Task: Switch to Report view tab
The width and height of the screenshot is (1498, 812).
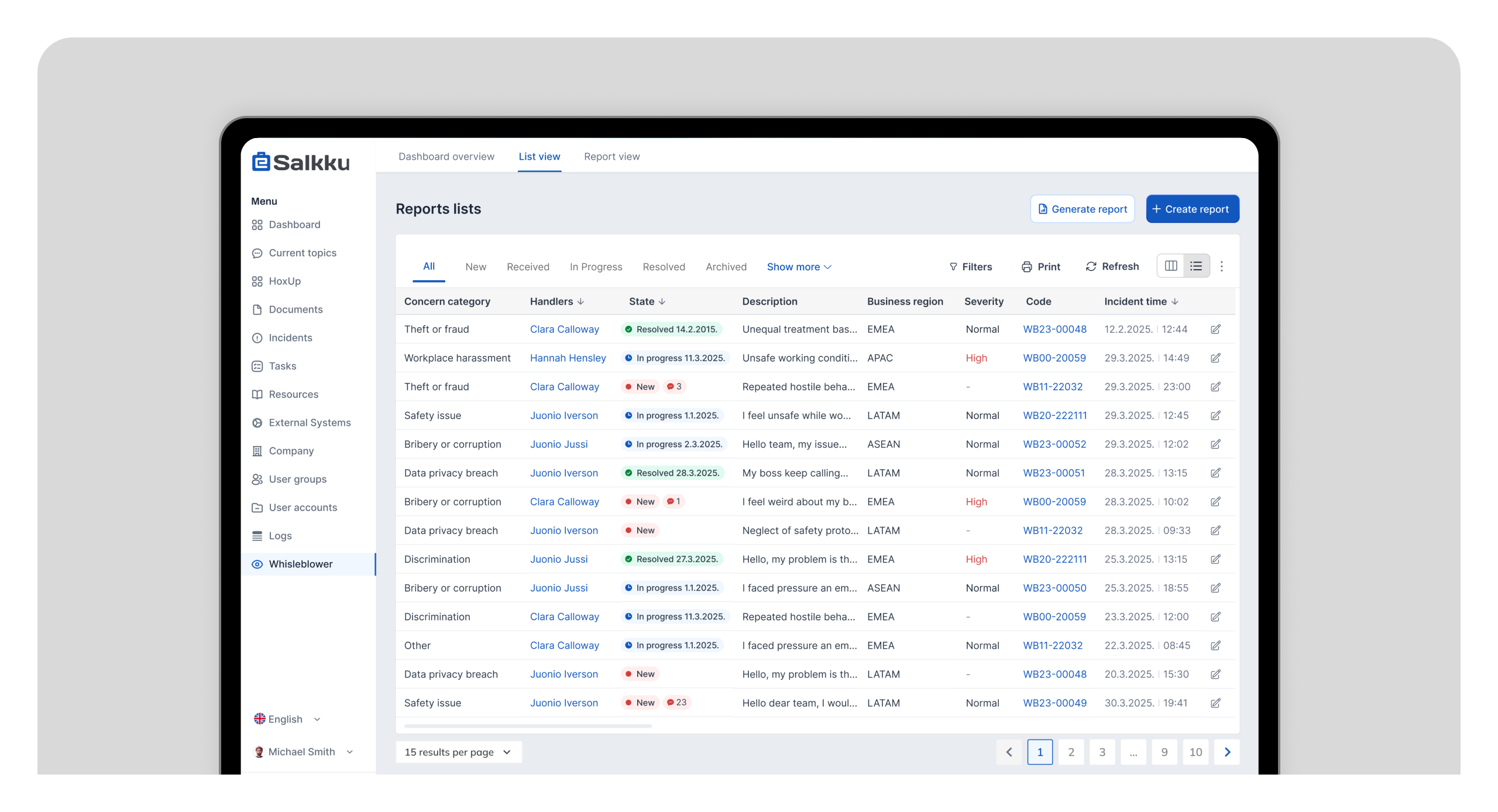Action: click(x=611, y=157)
